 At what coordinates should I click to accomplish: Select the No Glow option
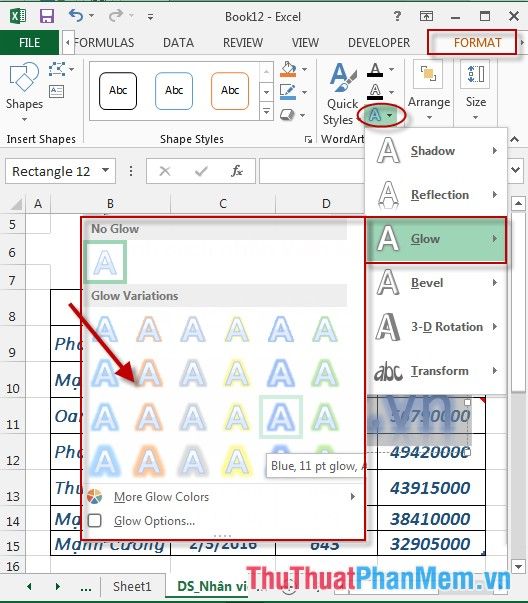pos(105,262)
